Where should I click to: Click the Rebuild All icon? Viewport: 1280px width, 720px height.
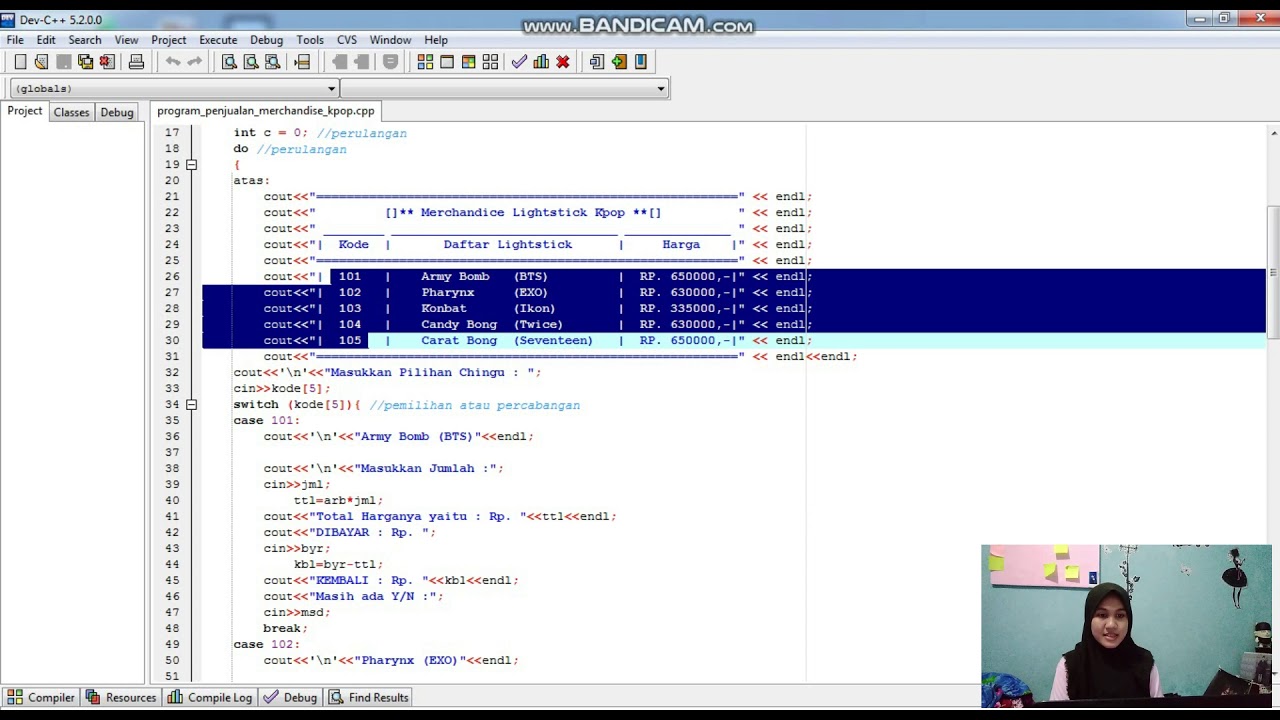pos(490,62)
